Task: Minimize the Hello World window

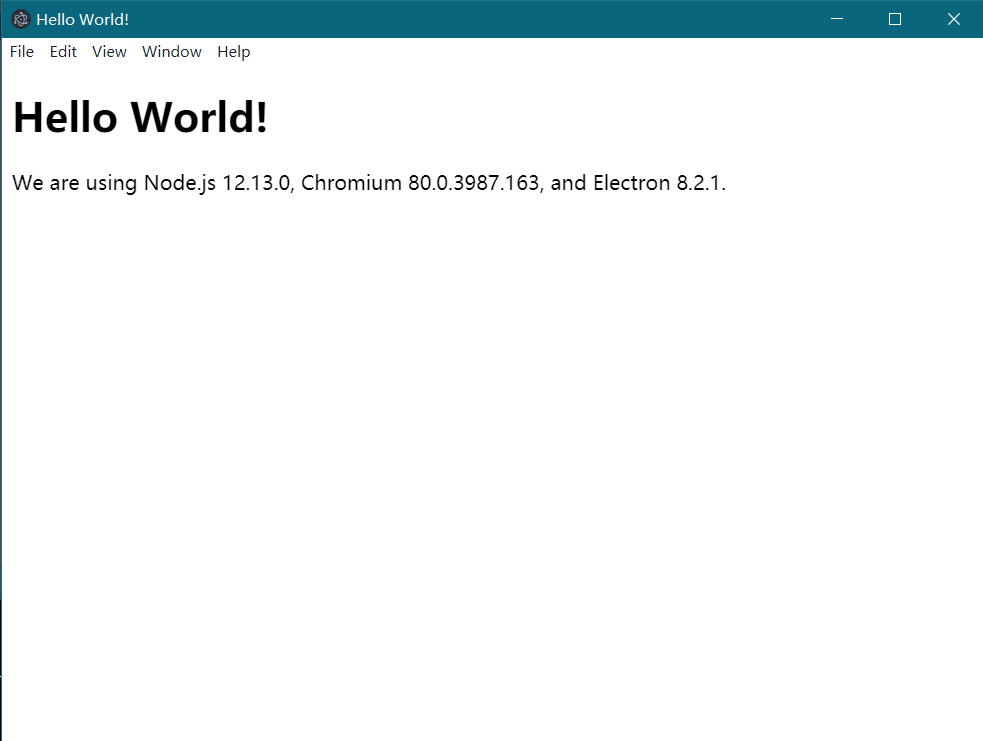Action: (837, 19)
